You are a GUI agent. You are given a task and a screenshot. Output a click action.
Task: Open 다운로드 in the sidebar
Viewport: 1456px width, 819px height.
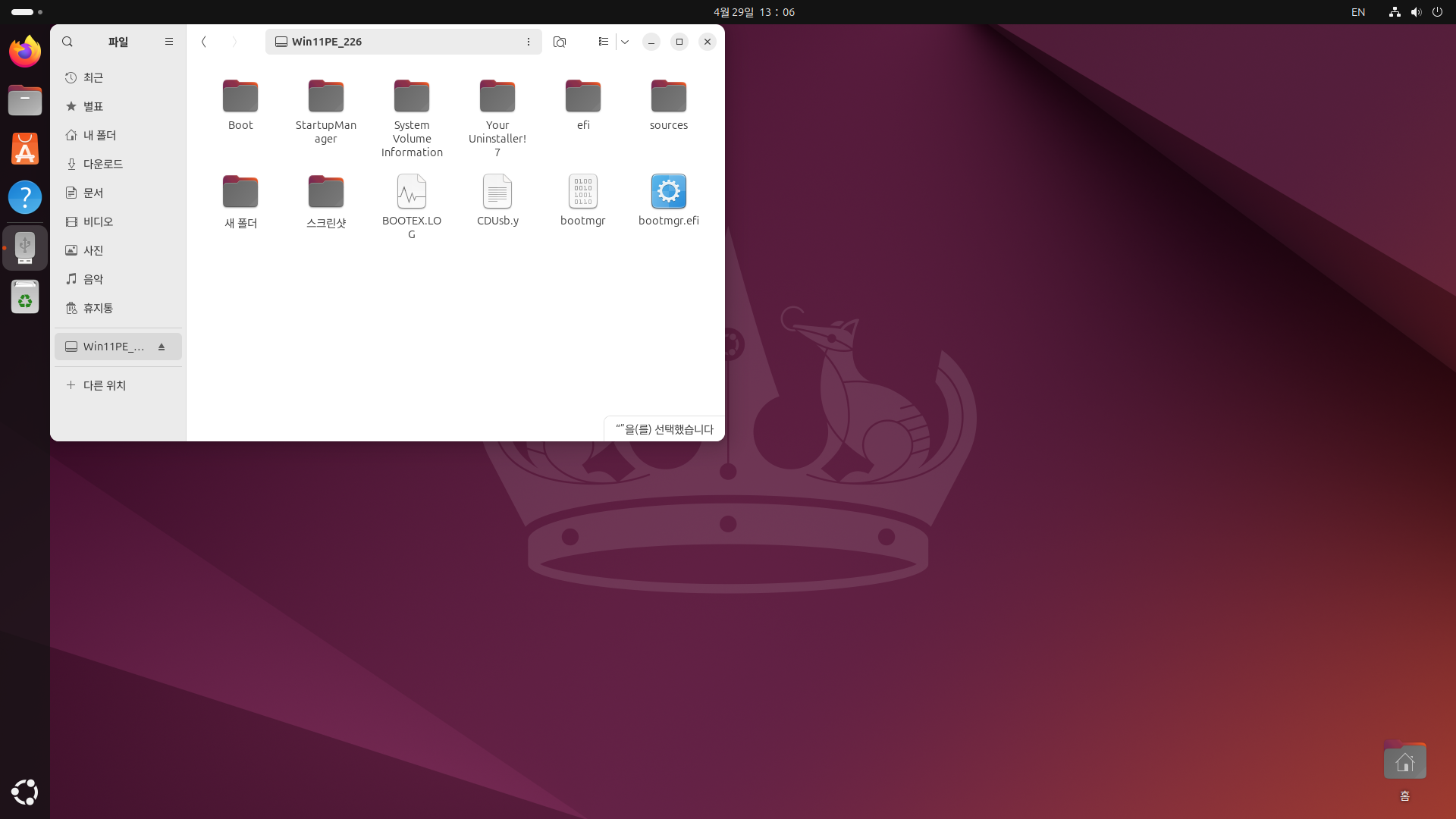[x=102, y=164]
